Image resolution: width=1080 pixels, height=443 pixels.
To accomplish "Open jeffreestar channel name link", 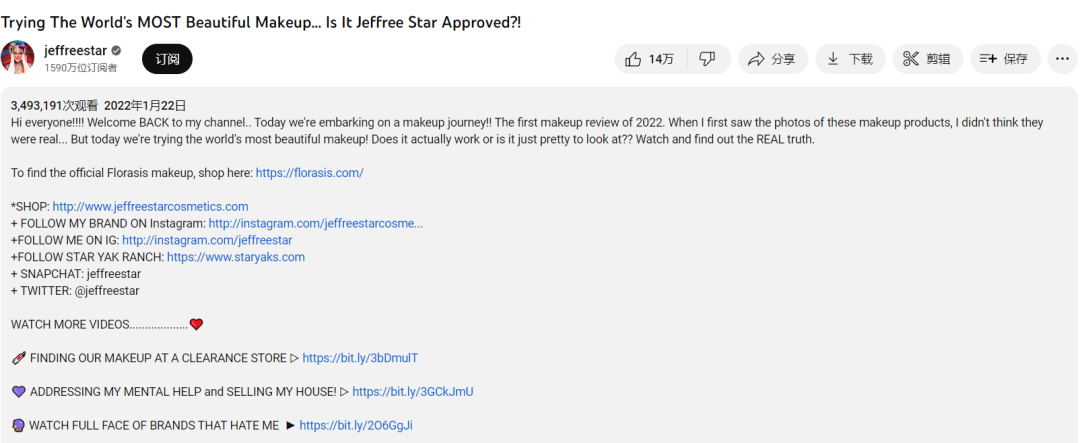I will pos(75,50).
